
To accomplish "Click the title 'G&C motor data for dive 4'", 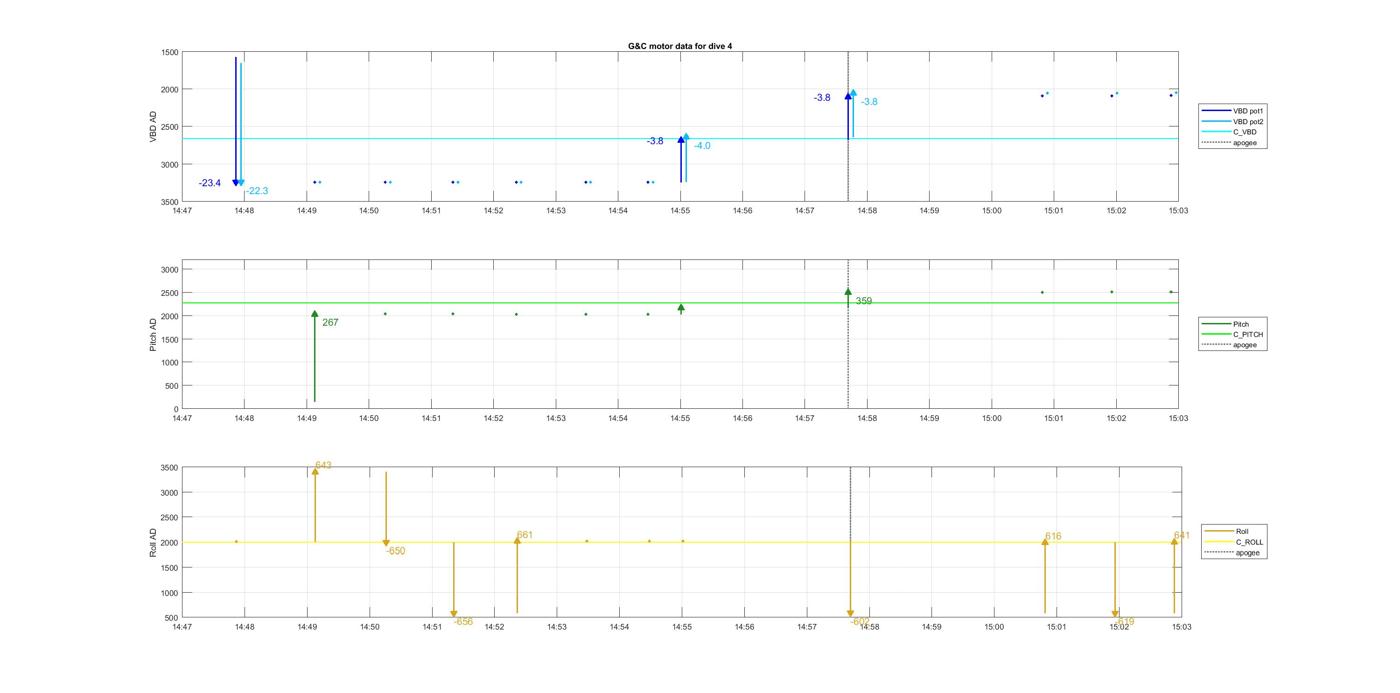I will pos(680,46).
